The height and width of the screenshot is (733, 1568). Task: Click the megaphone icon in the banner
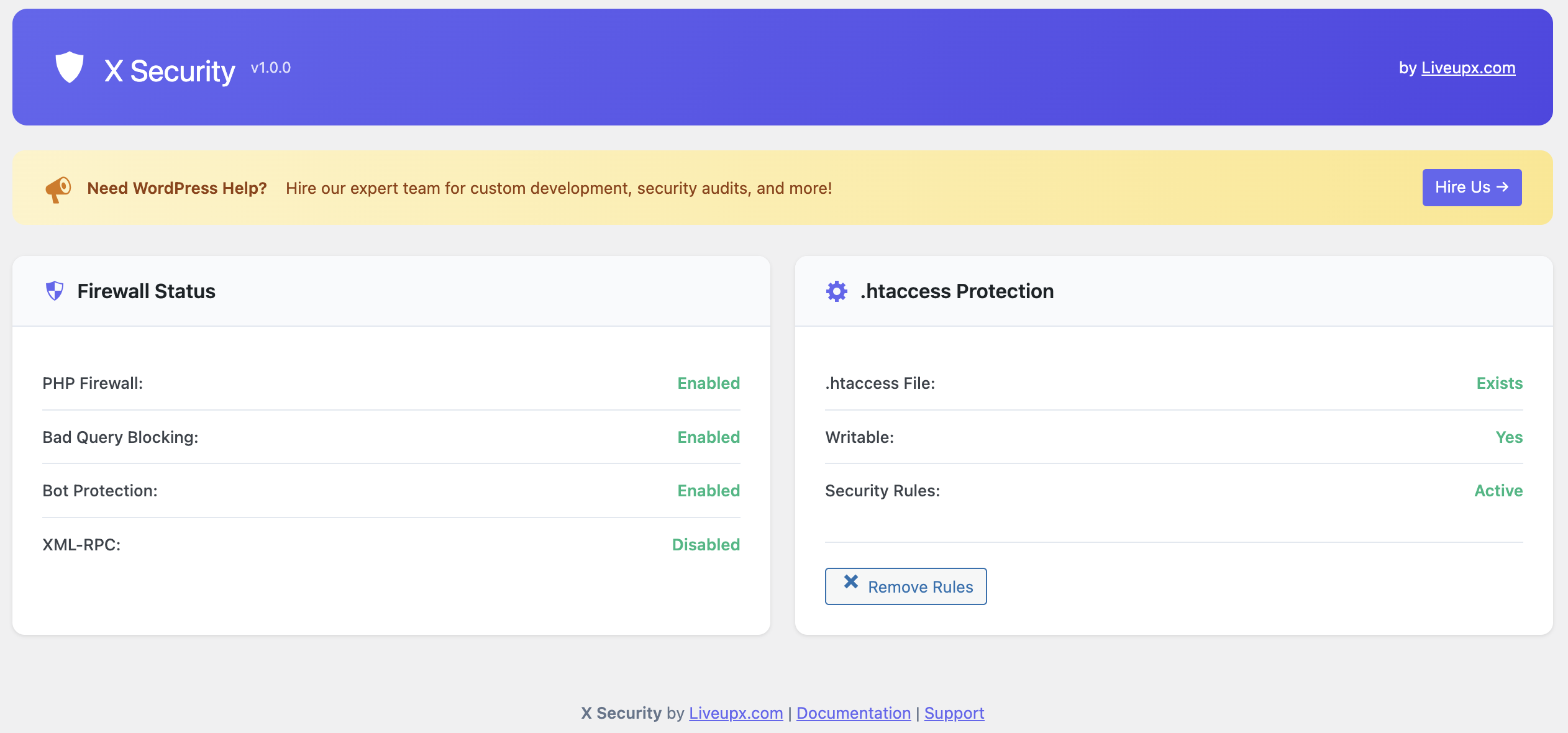58,189
